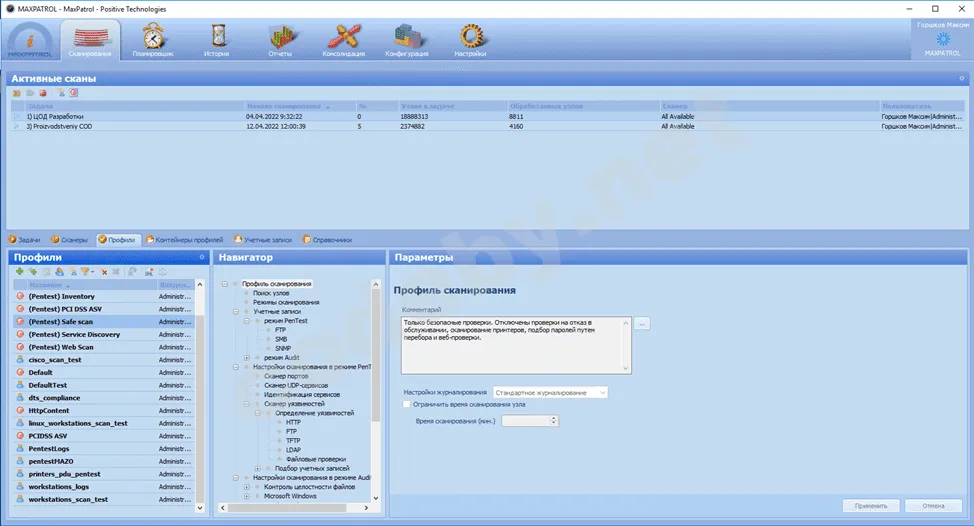Open the Настройки gear icon
Screen dimensions: 974x526
[470, 38]
